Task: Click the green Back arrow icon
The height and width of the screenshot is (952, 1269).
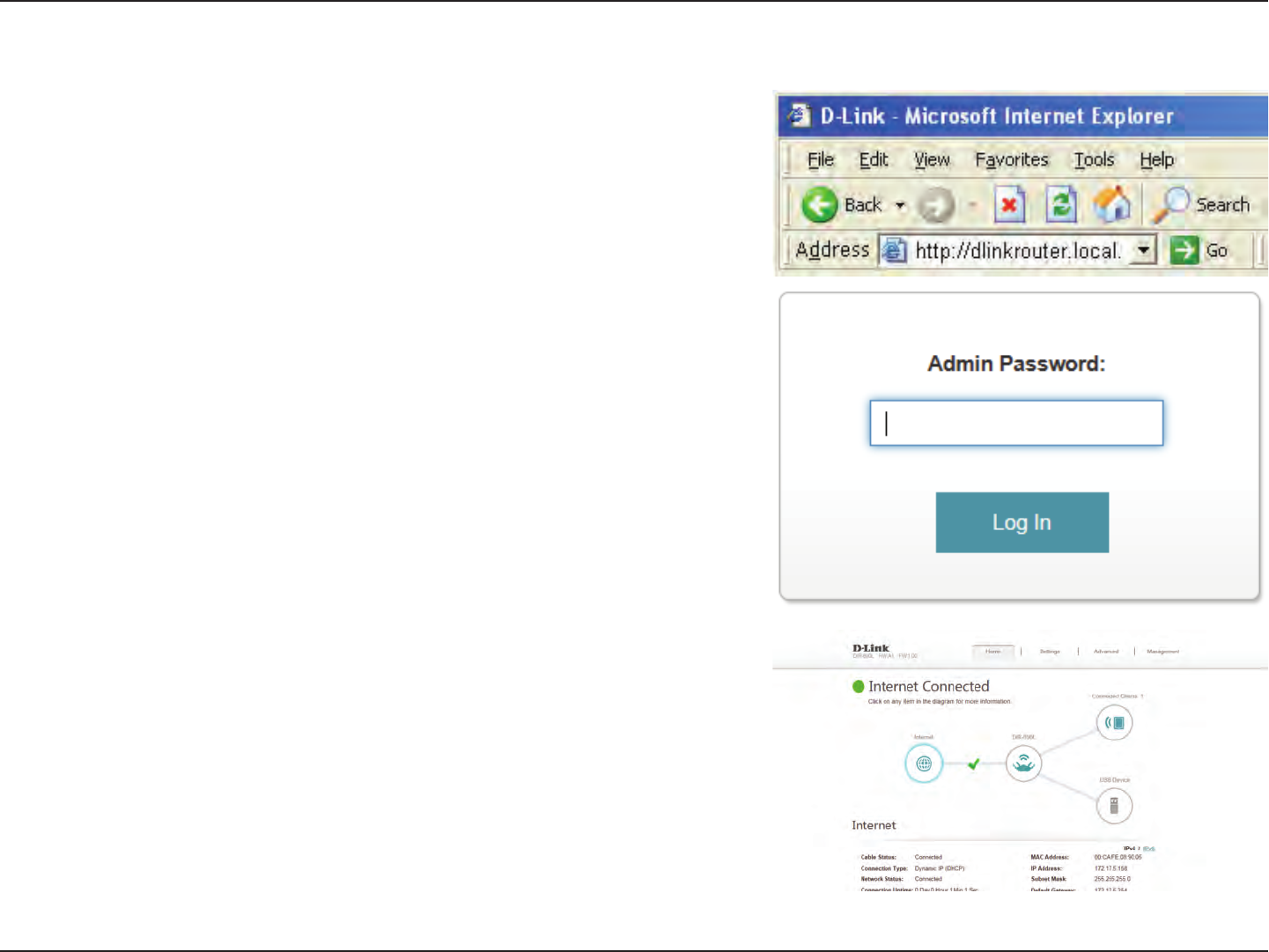Action: [819, 205]
